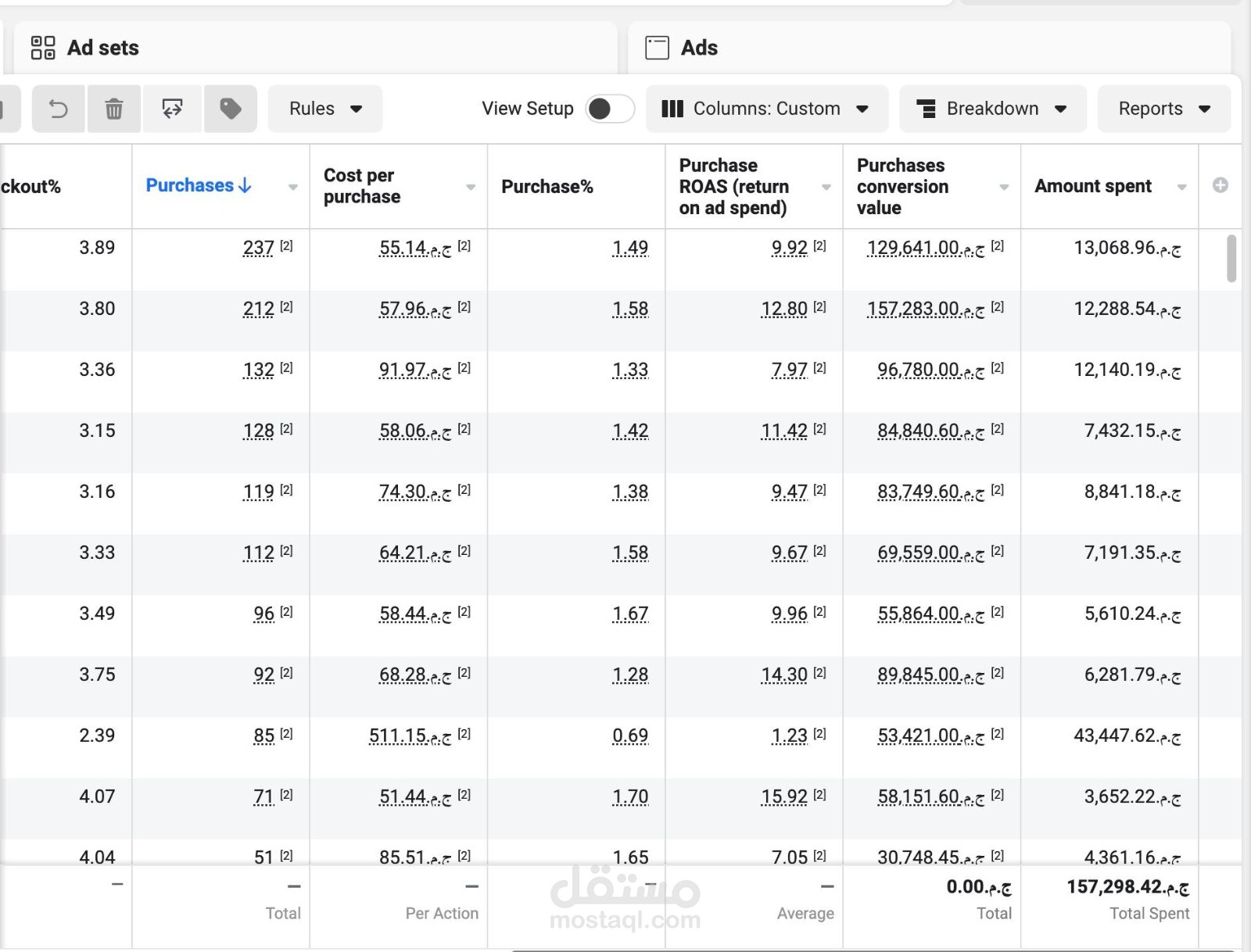Expand the Breakdown dropdown
Viewport: 1251px width, 952px height.
992,109
